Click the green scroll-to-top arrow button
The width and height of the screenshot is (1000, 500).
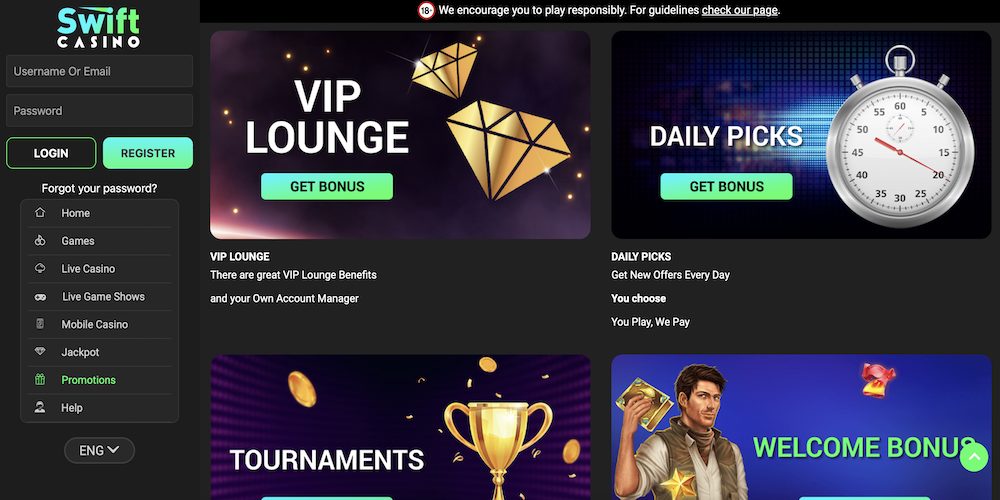point(974,457)
